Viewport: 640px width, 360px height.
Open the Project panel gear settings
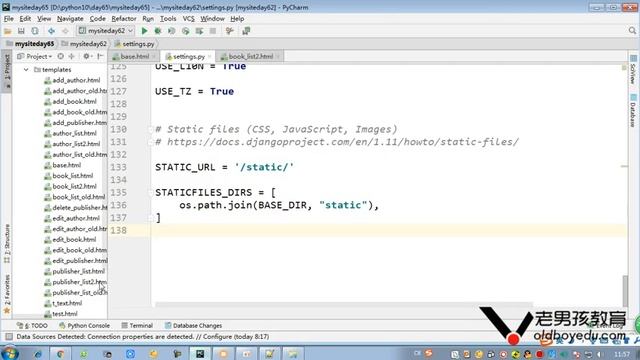tap(87, 56)
